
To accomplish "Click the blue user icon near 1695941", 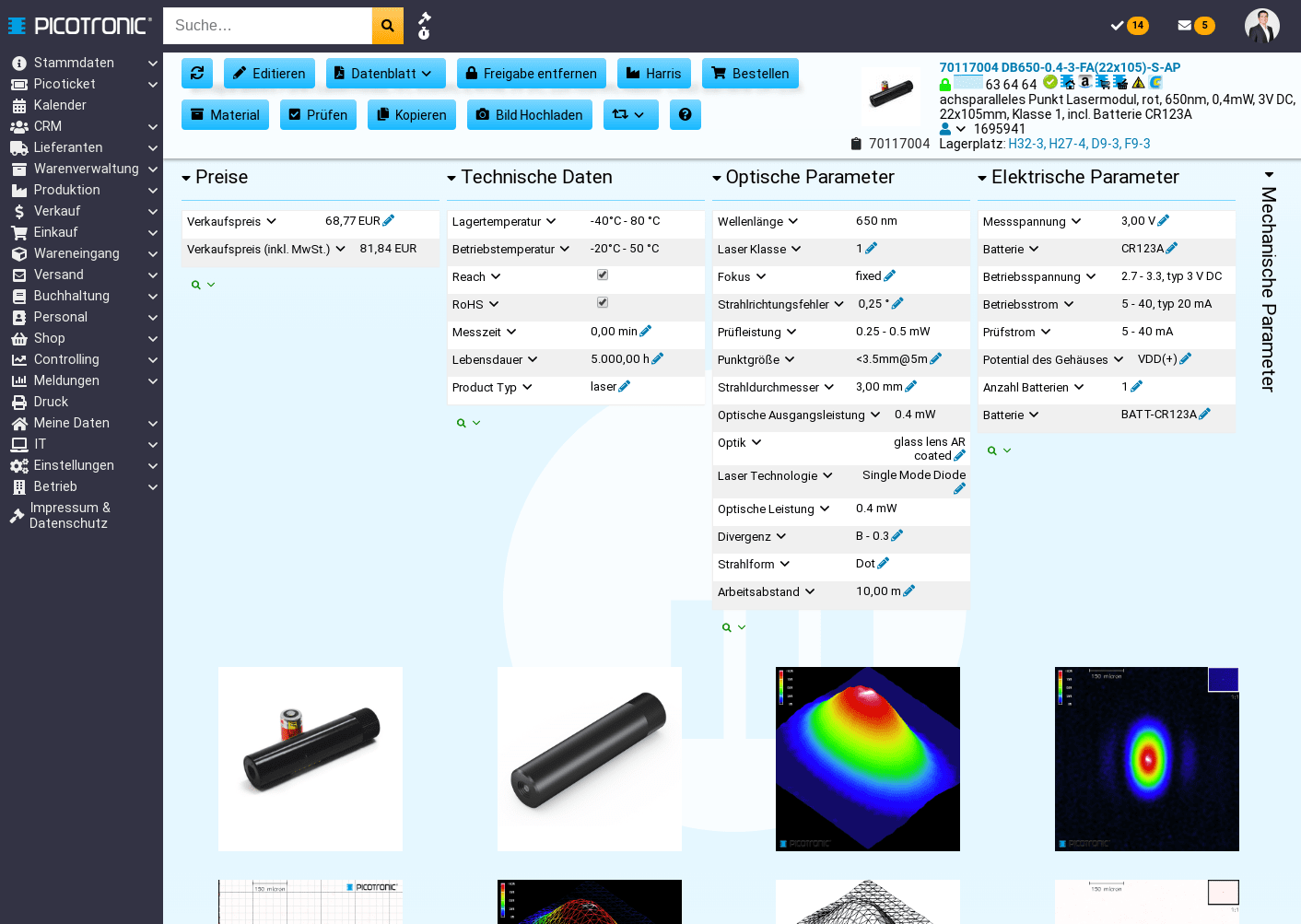I will pyautogui.click(x=945, y=129).
